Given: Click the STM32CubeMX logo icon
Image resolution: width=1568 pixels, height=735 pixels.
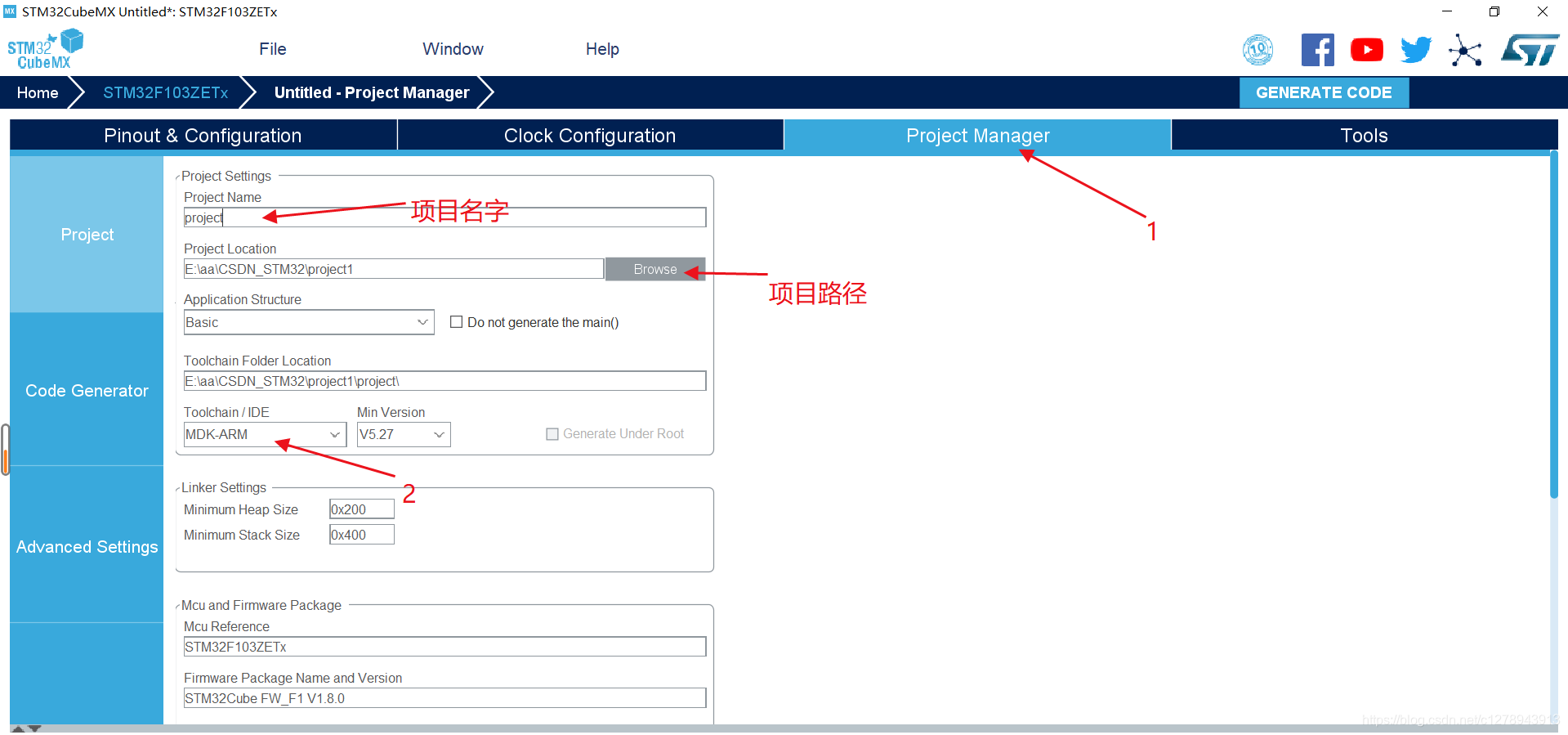Looking at the screenshot, I should (45, 50).
